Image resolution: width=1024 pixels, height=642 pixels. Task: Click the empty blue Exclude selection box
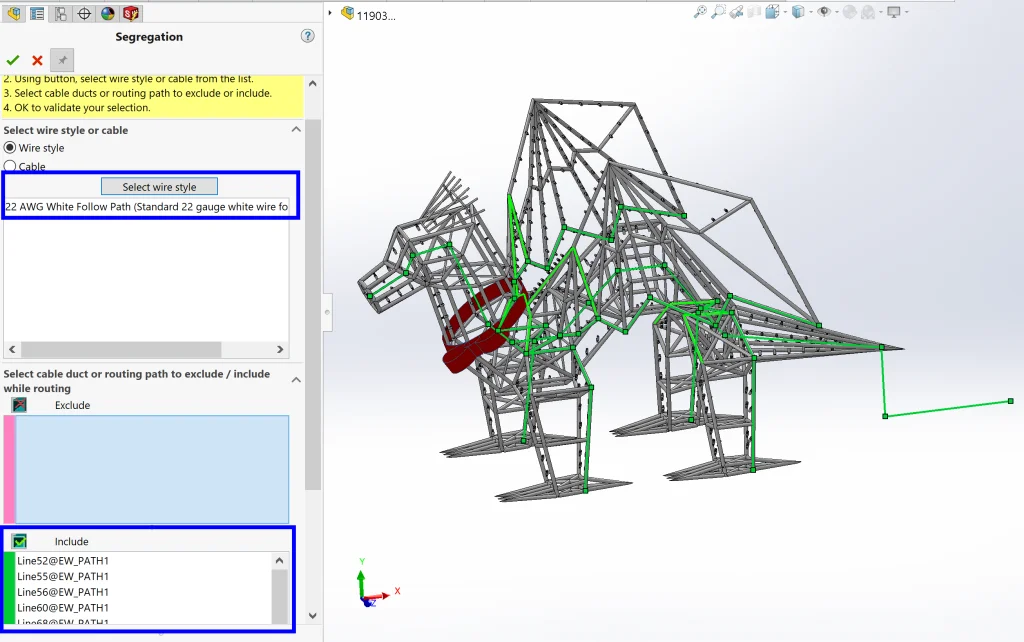(152, 469)
